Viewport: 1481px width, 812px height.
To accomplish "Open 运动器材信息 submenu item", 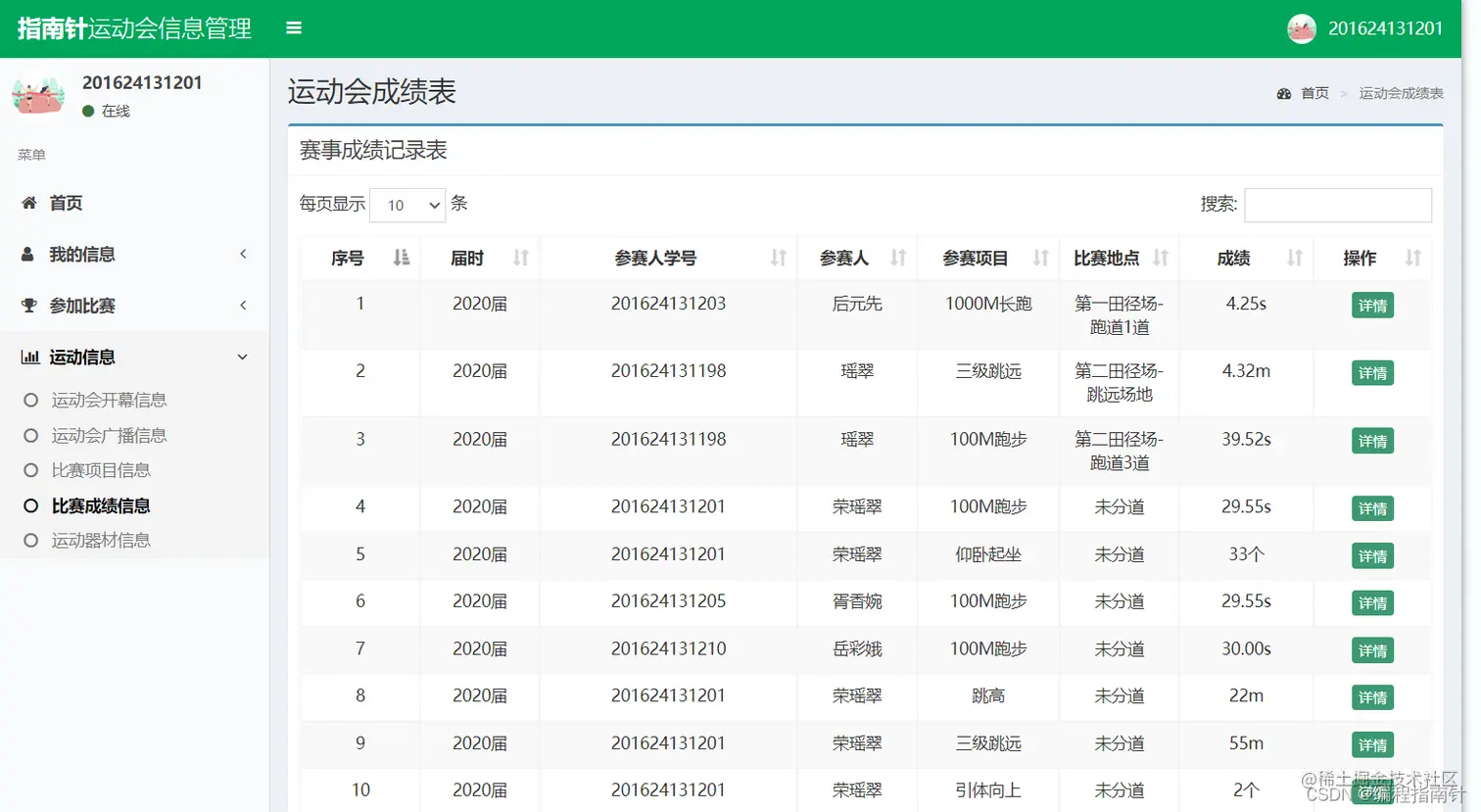I will 101,540.
